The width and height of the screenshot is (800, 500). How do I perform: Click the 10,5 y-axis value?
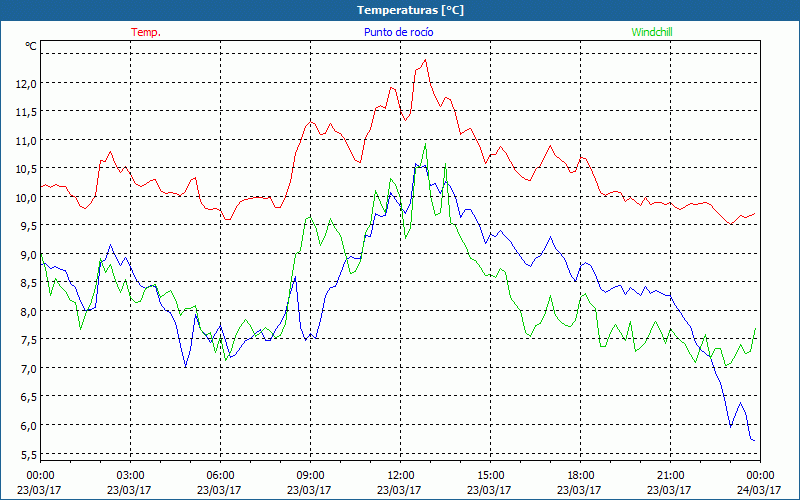pos(26,169)
